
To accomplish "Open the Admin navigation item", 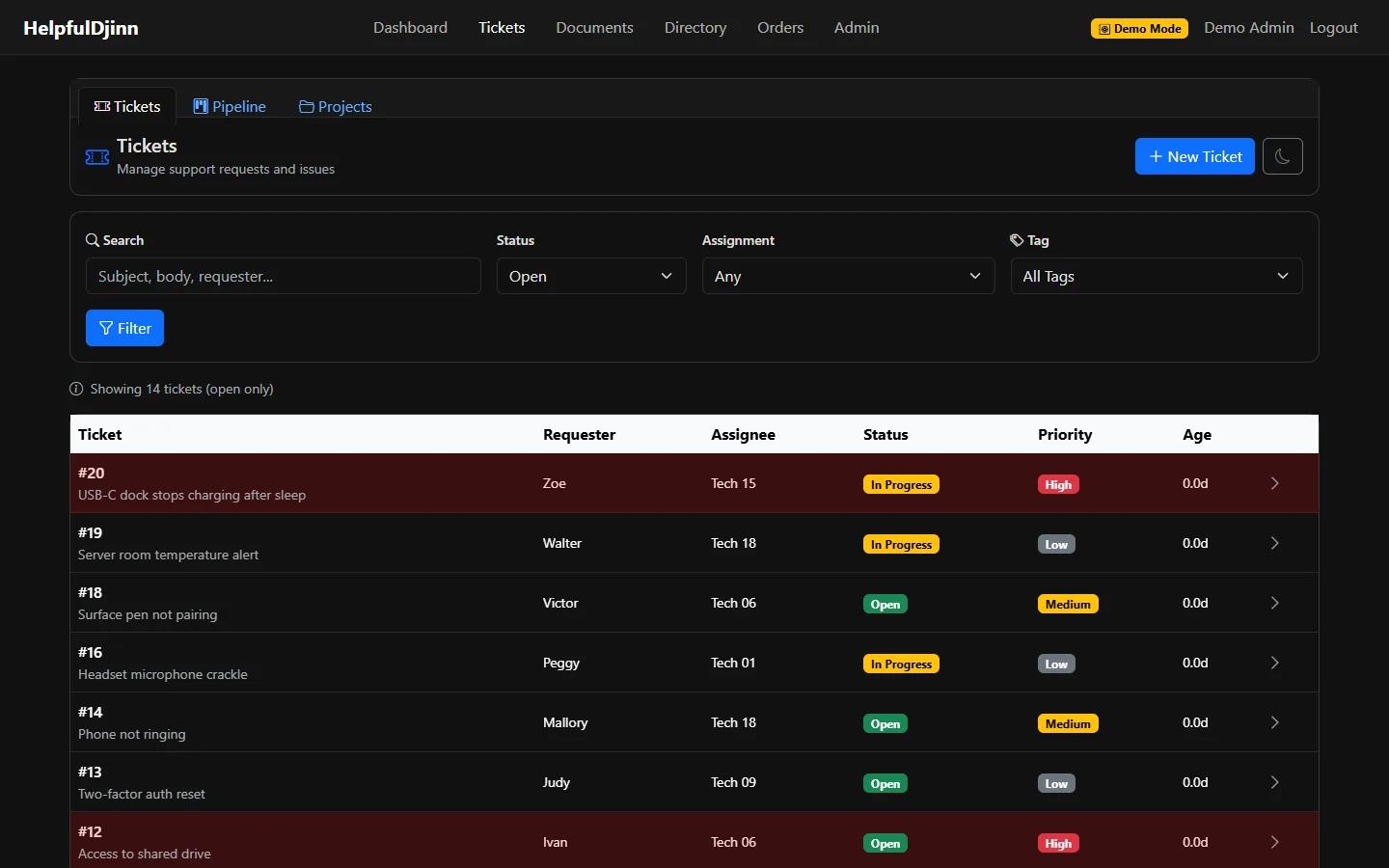I will click(x=857, y=28).
